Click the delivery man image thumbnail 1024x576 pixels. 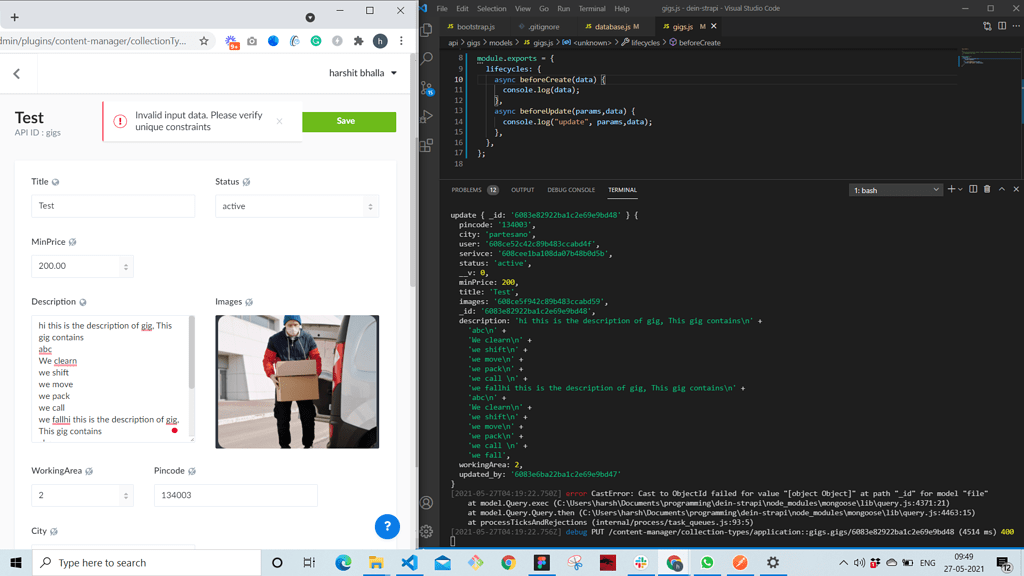297,382
